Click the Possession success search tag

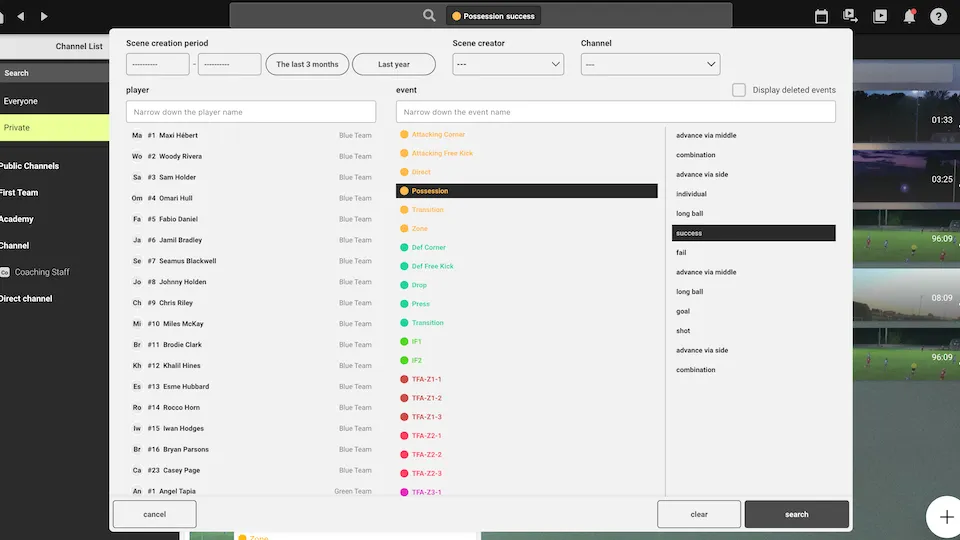493,16
